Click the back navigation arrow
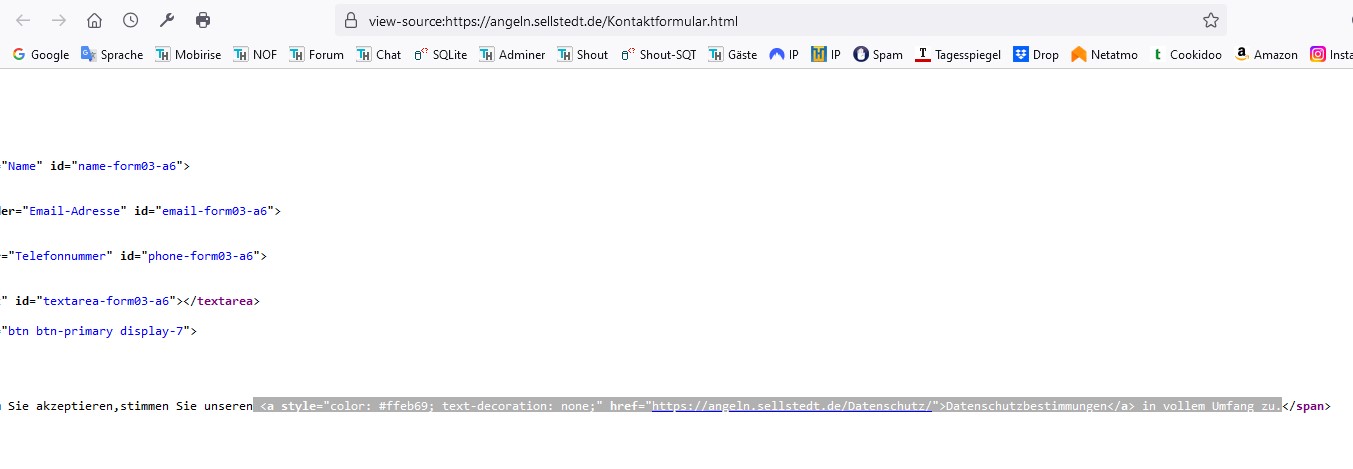The width and height of the screenshot is (1353, 469). (23, 20)
